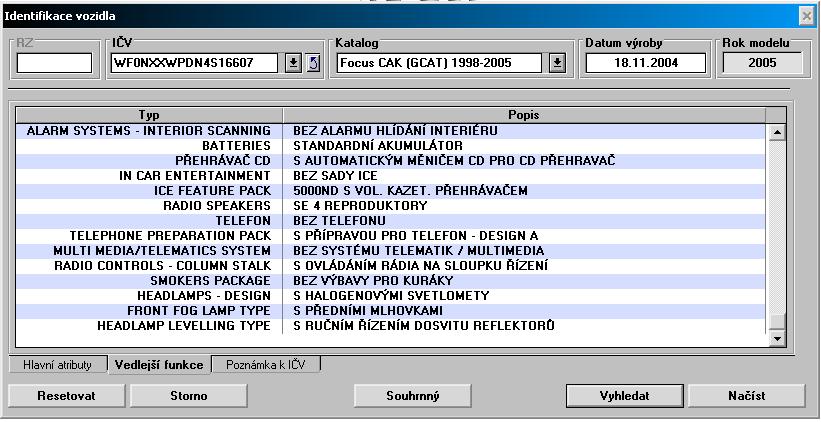Click the Vyhledat button
The height and width of the screenshot is (422, 821).
[624, 396]
